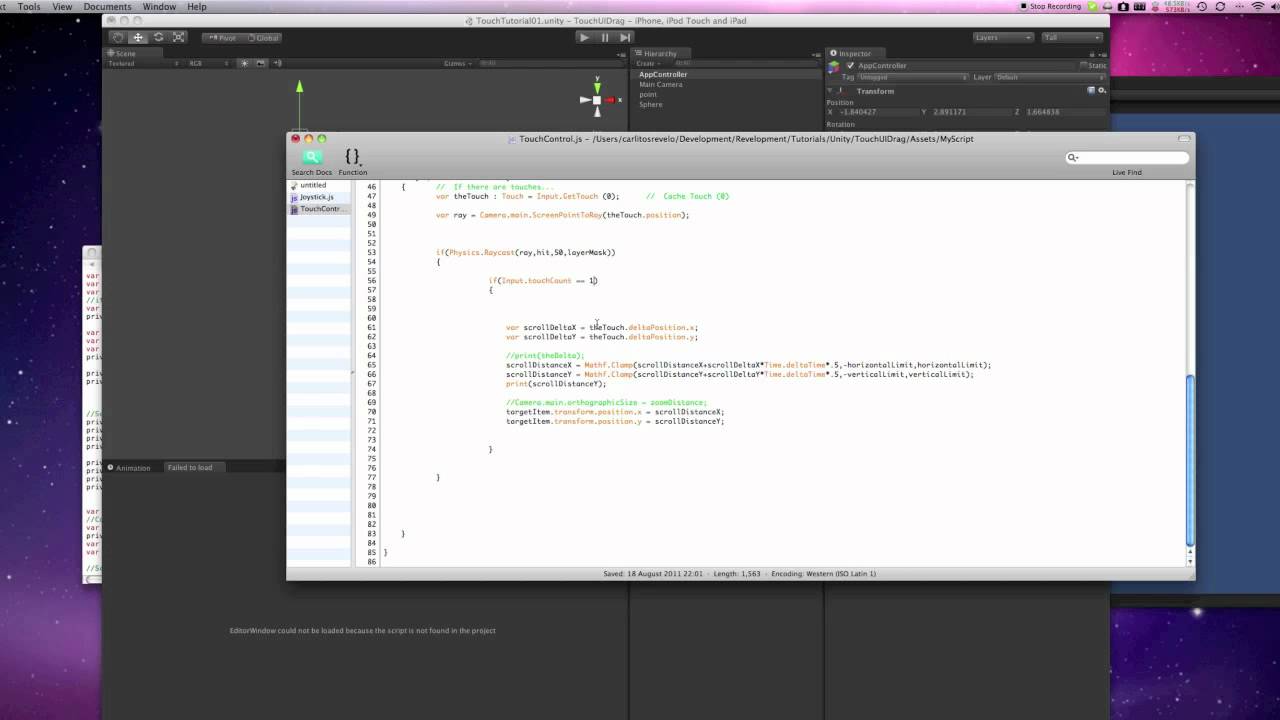Open the Textured draw mode dropdown
Screen dimensions: 1280x720
click(x=144, y=63)
